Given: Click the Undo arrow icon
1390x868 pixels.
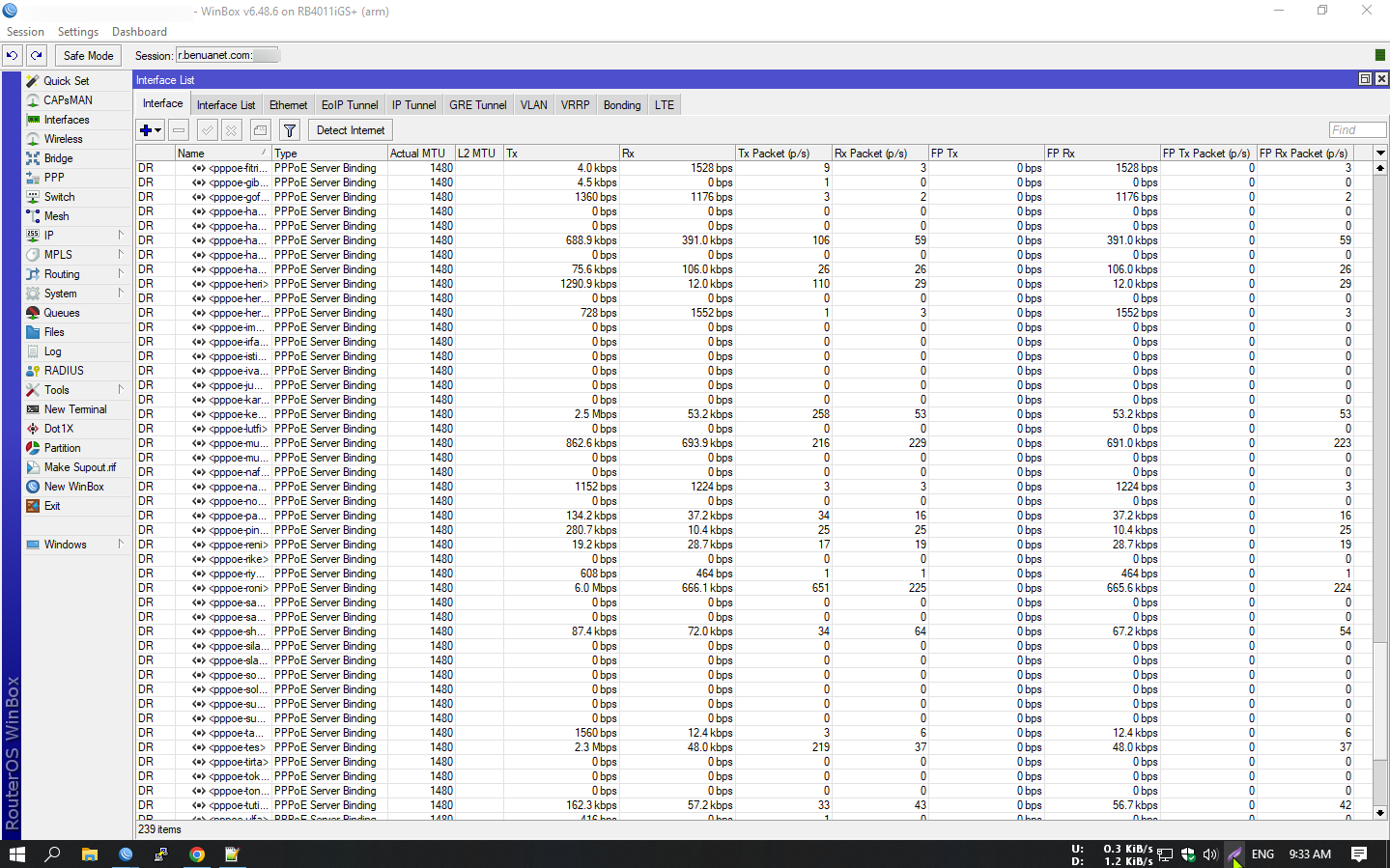Looking at the screenshot, I should click(13, 56).
